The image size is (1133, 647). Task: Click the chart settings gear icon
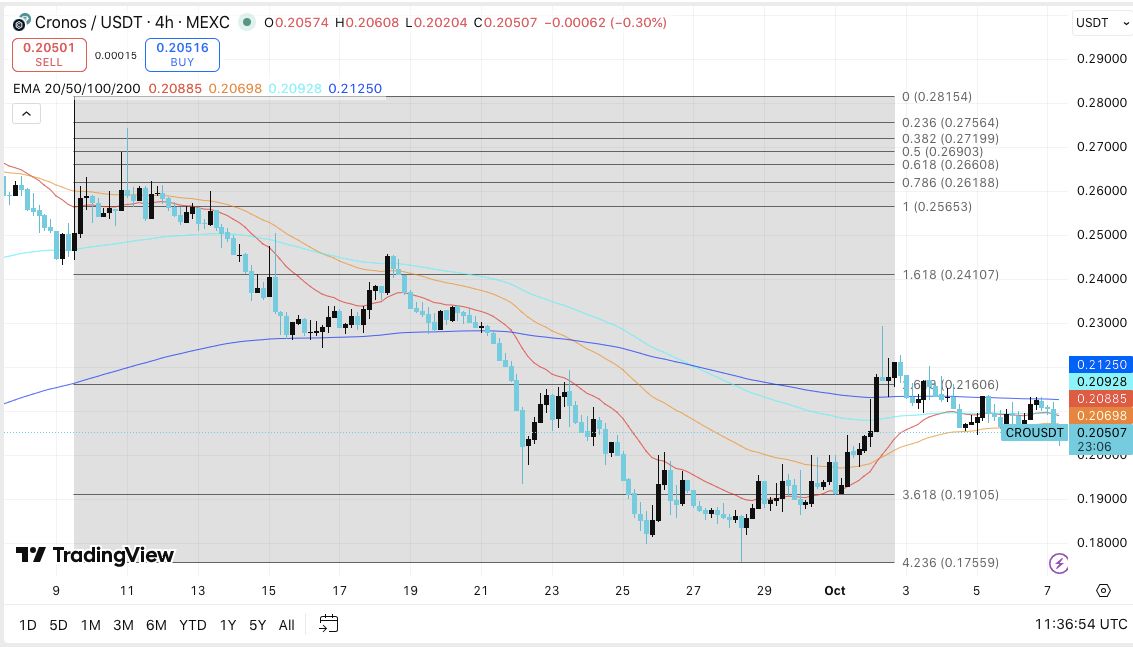[1103, 591]
